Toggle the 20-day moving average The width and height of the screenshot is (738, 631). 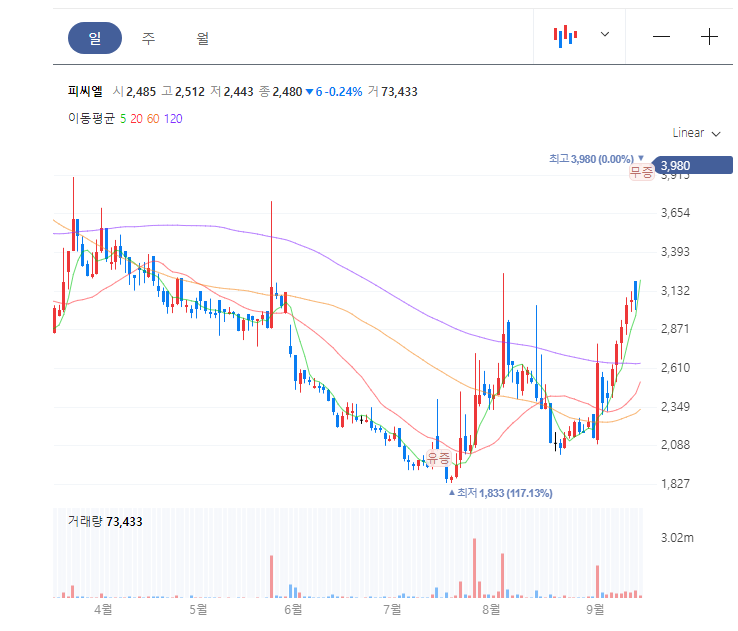(x=136, y=119)
